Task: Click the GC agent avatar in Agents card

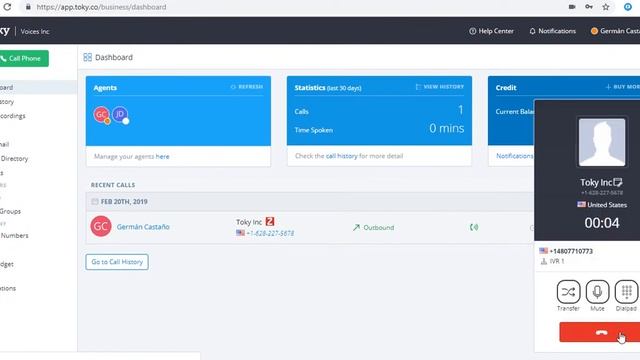Action: click(101, 115)
